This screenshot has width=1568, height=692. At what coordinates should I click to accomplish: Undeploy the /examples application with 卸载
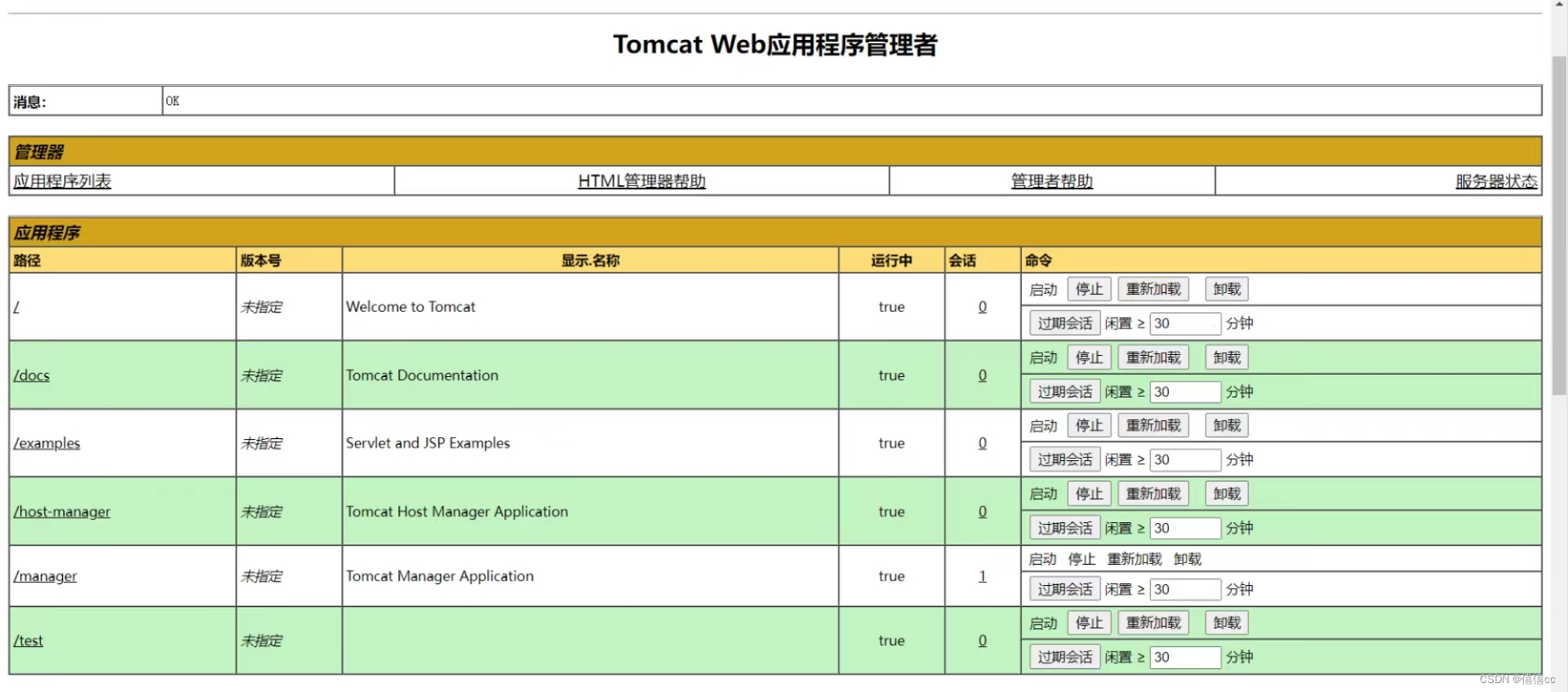pos(1227,425)
